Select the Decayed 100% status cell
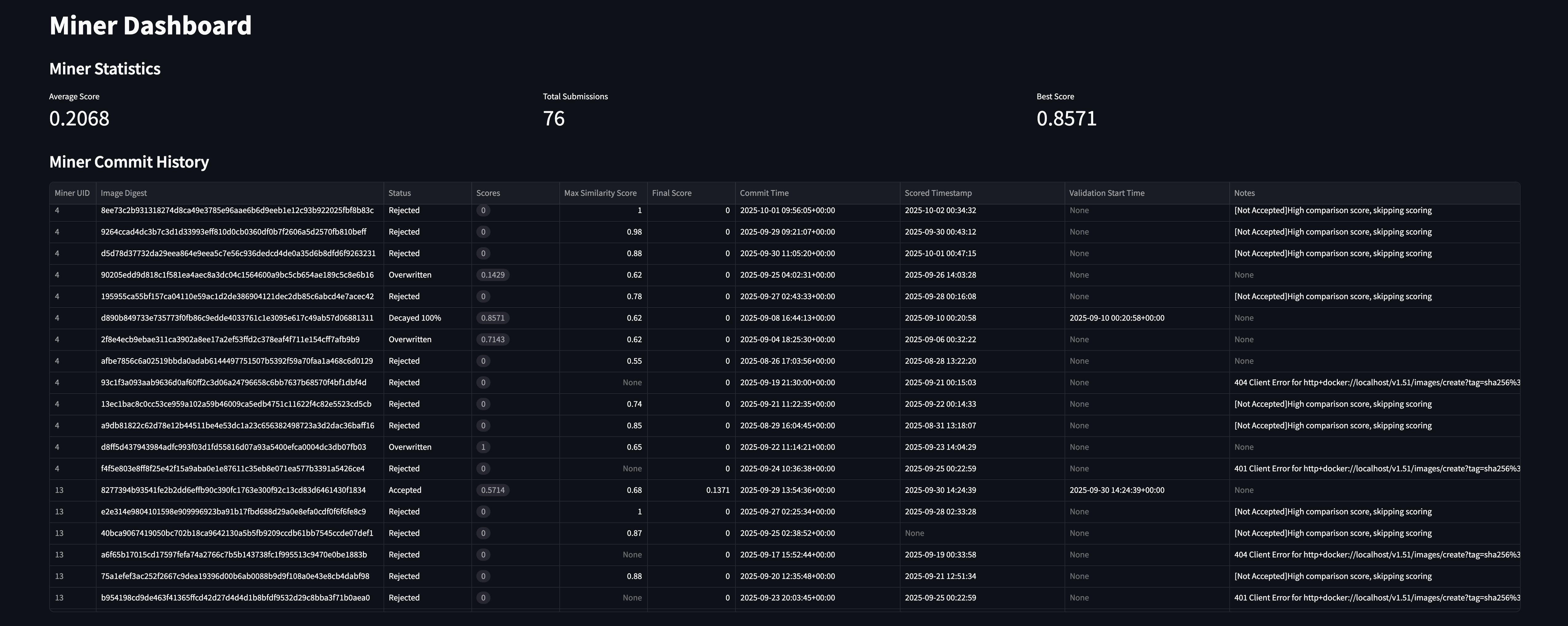 pos(415,318)
